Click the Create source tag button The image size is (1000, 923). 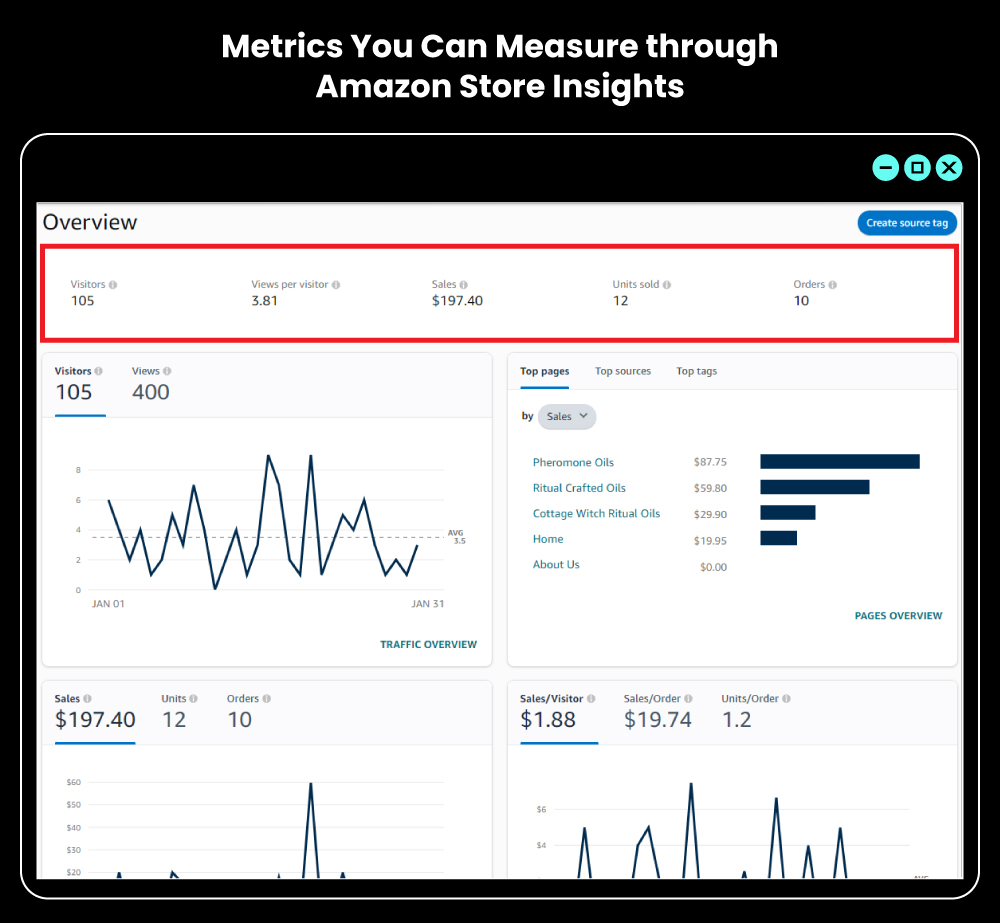907,223
